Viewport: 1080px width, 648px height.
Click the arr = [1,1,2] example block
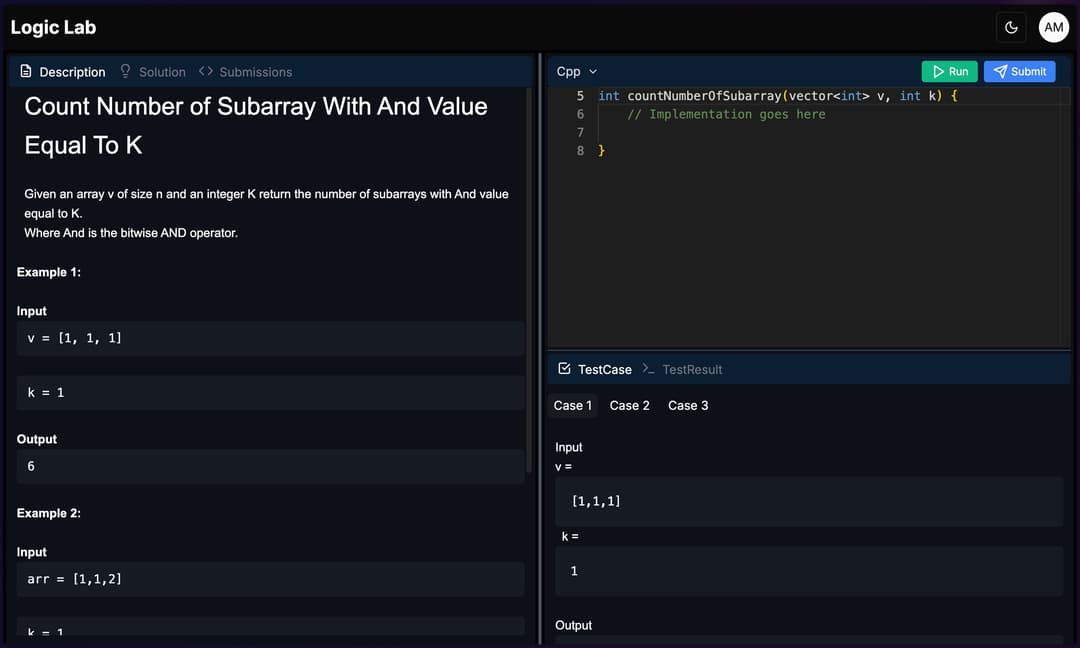[x=270, y=579]
